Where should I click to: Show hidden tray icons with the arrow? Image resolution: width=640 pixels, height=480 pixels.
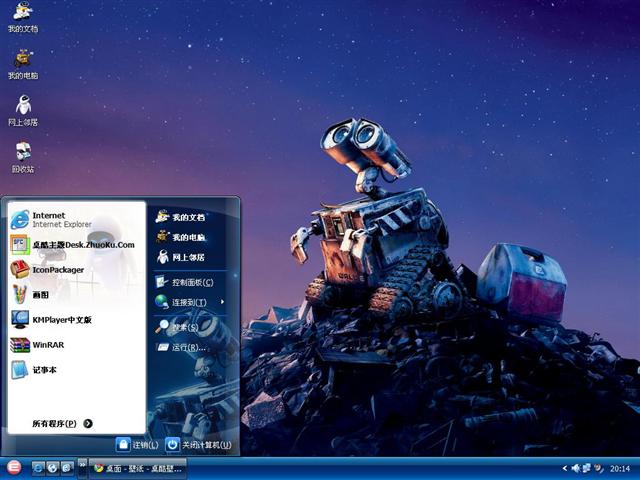point(564,468)
